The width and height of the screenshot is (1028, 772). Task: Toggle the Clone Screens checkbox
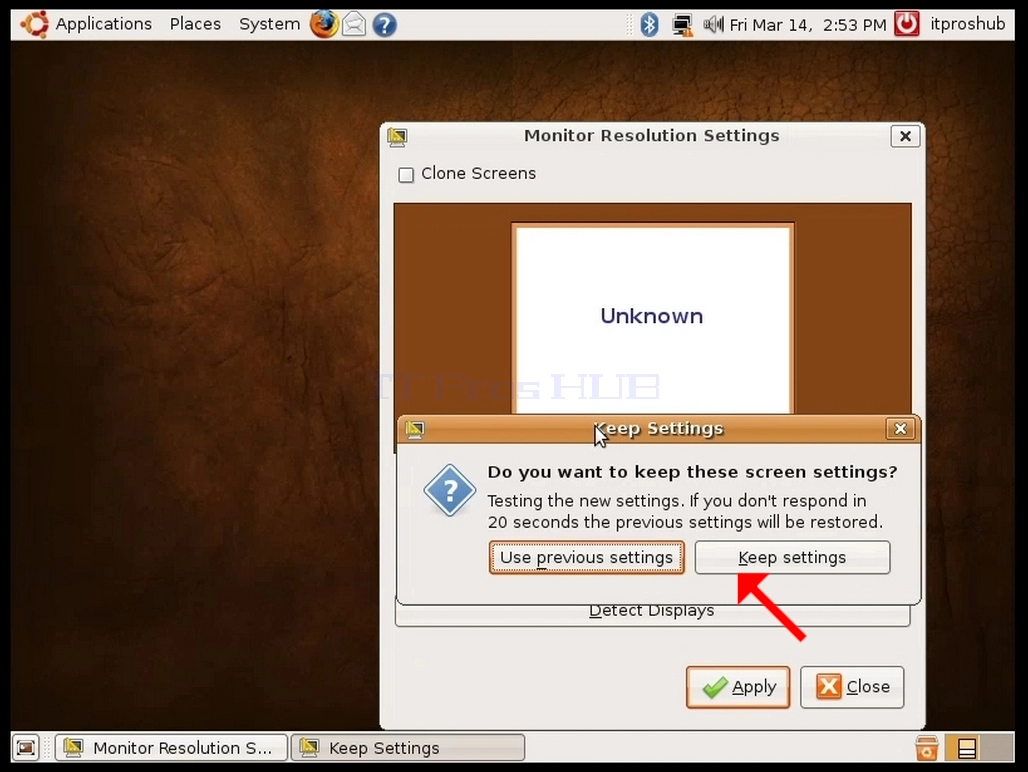tap(406, 174)
